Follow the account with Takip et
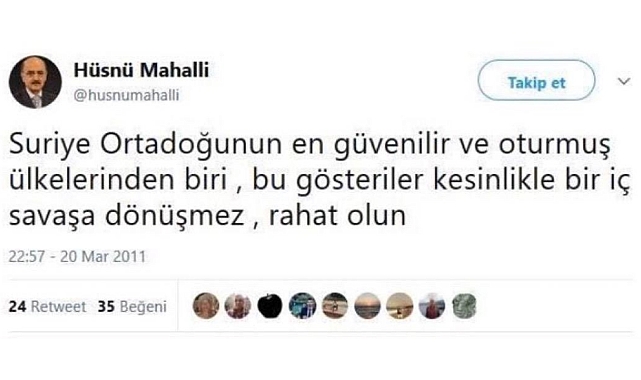This screenshot has height=380, width=641. [536, 80]
